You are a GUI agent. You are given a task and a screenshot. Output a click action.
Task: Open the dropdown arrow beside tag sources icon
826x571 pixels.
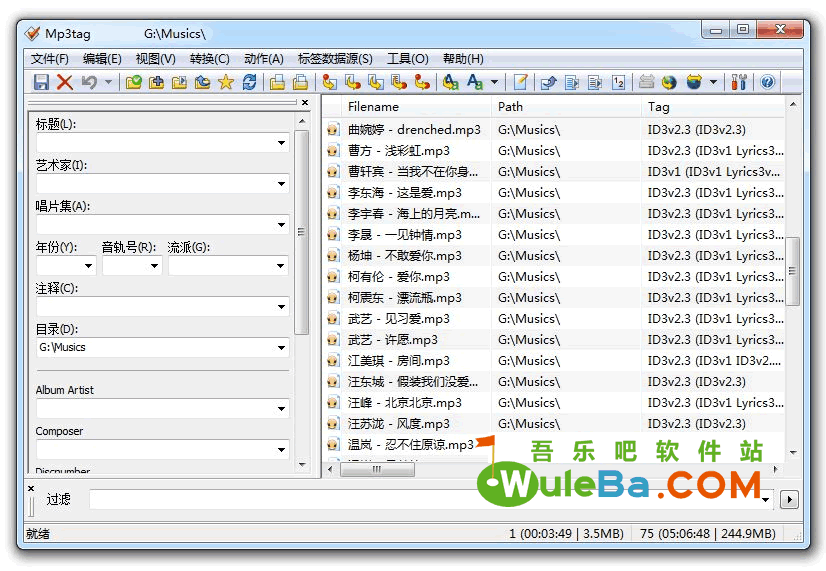pyautogui.click(x=713, y=82)
